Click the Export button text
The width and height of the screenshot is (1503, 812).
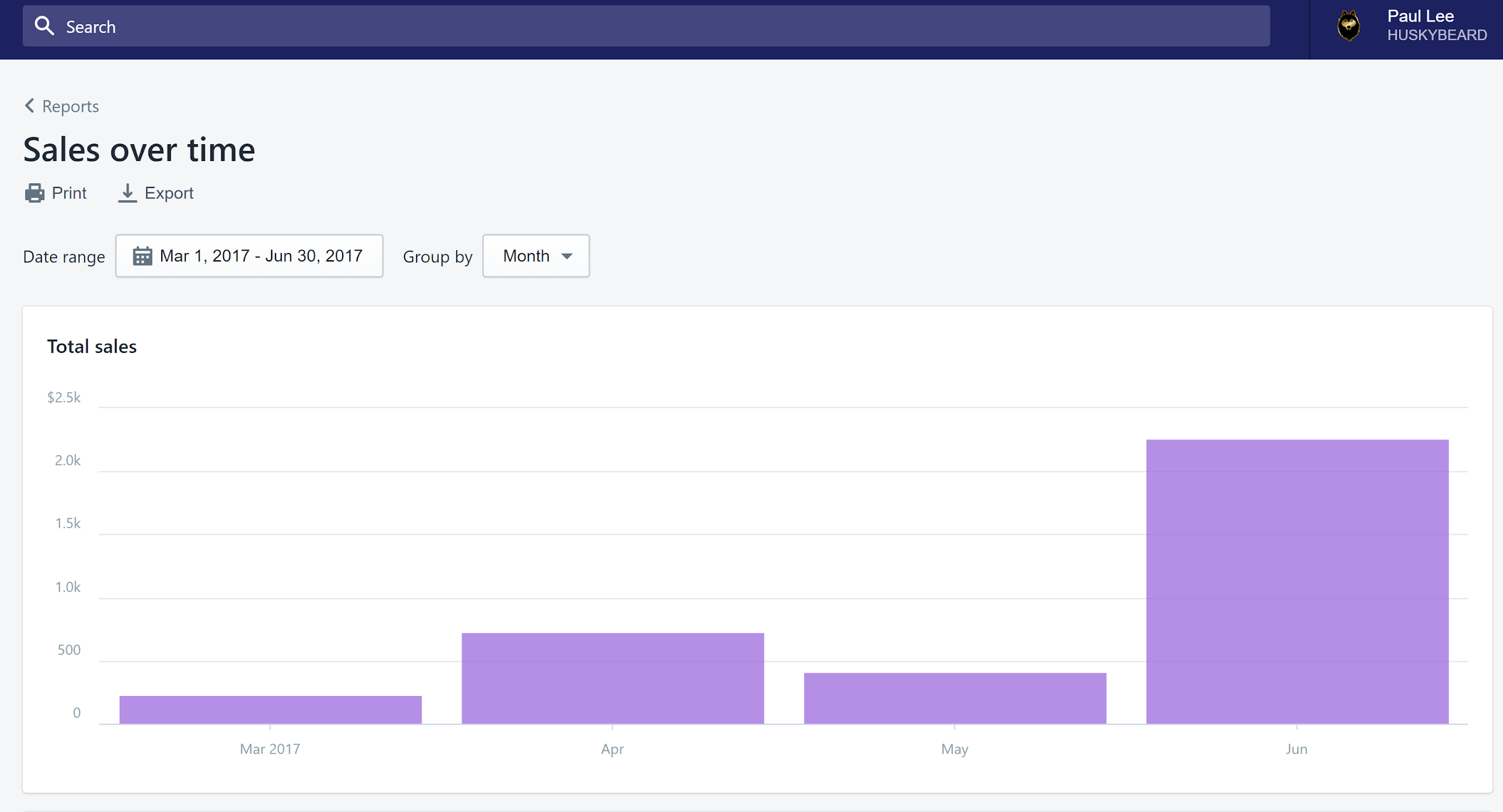tap(169, 193)
